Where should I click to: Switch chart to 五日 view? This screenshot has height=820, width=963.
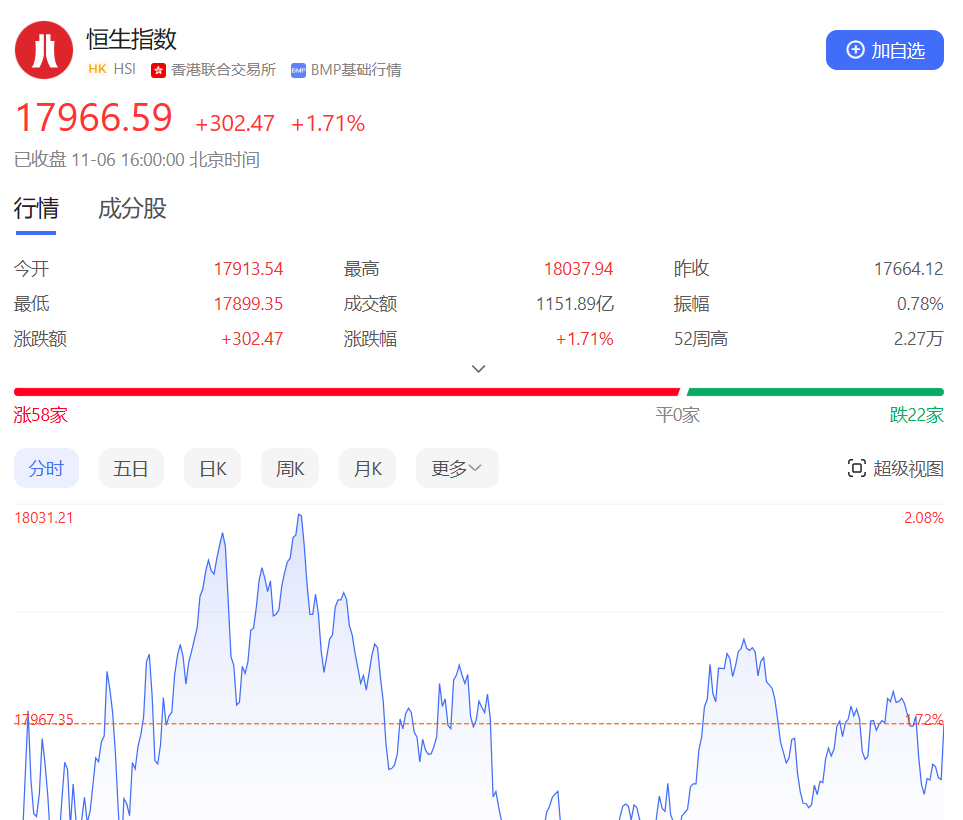coord(131,468)
